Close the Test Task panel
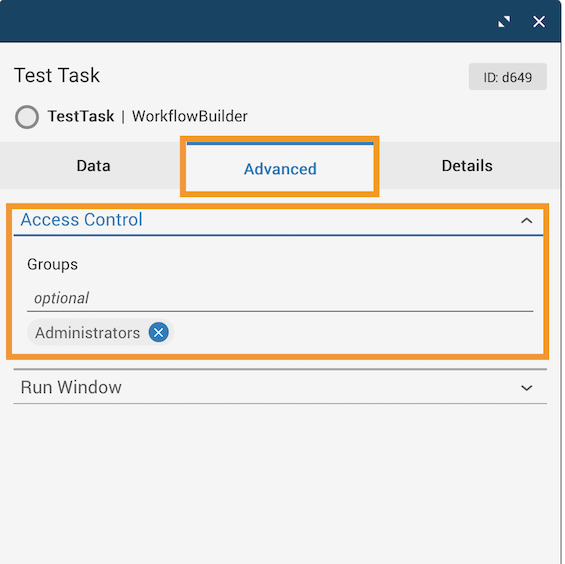Screen dimensions: 565x564 539,22
